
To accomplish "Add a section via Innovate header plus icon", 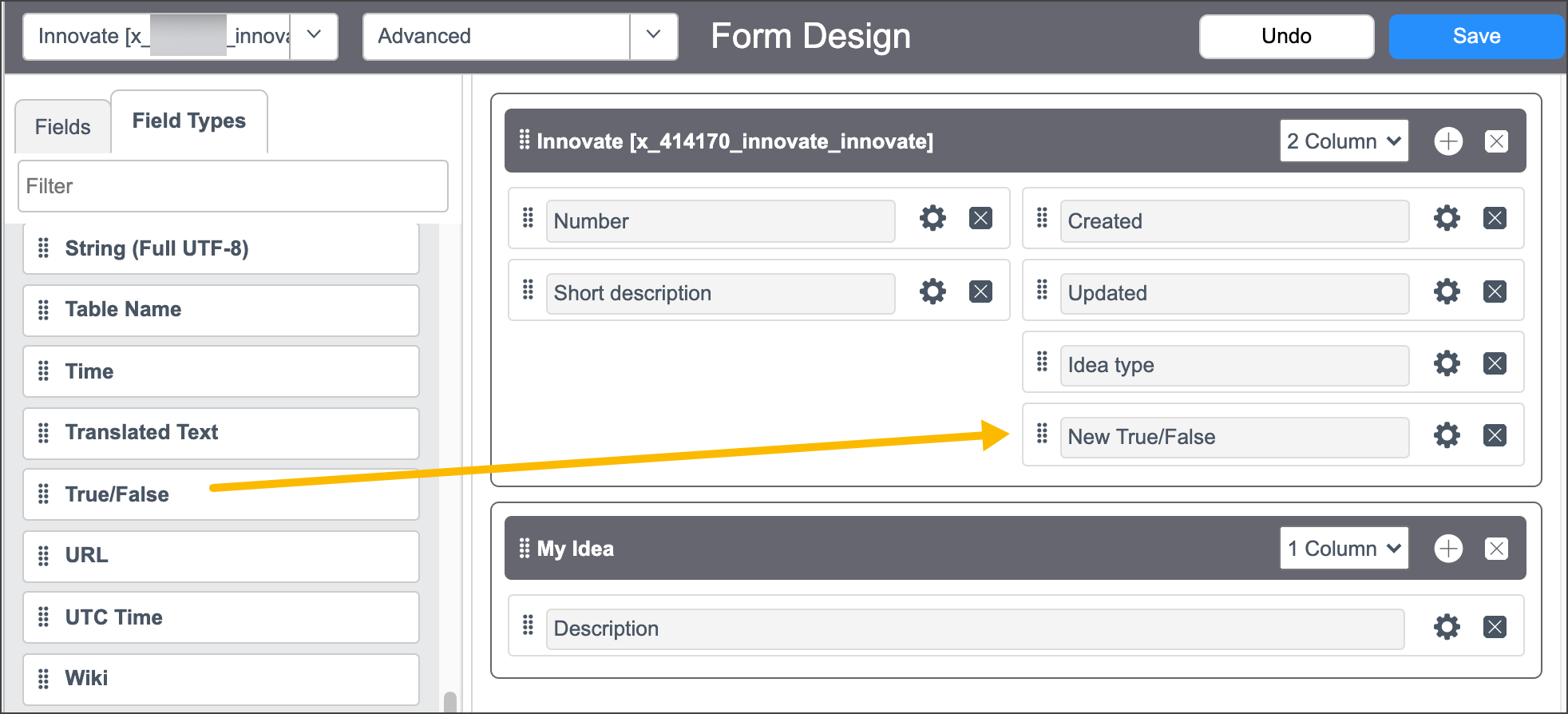I will (x=1448, y=141).
